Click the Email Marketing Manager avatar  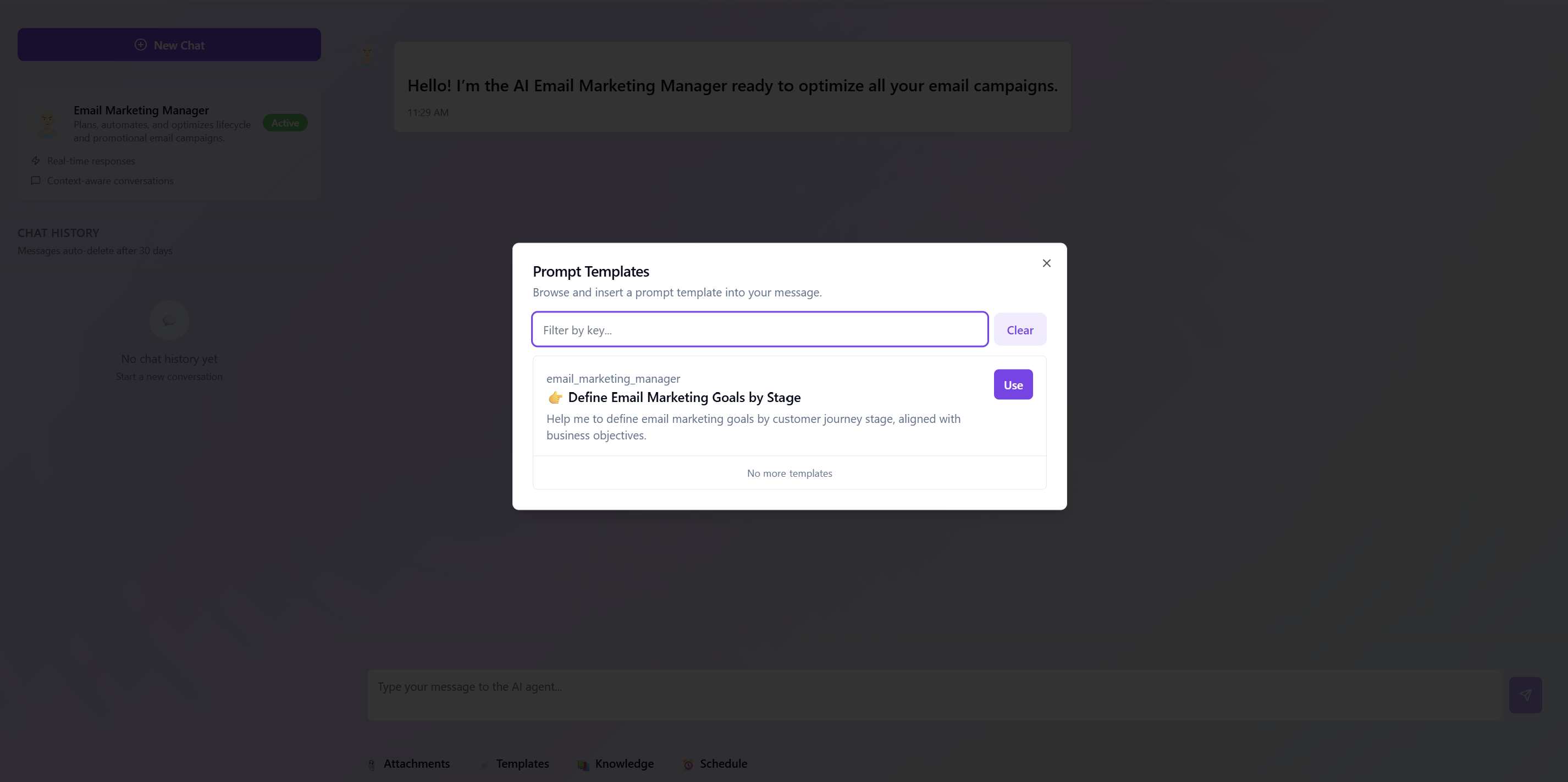[48, 123]
